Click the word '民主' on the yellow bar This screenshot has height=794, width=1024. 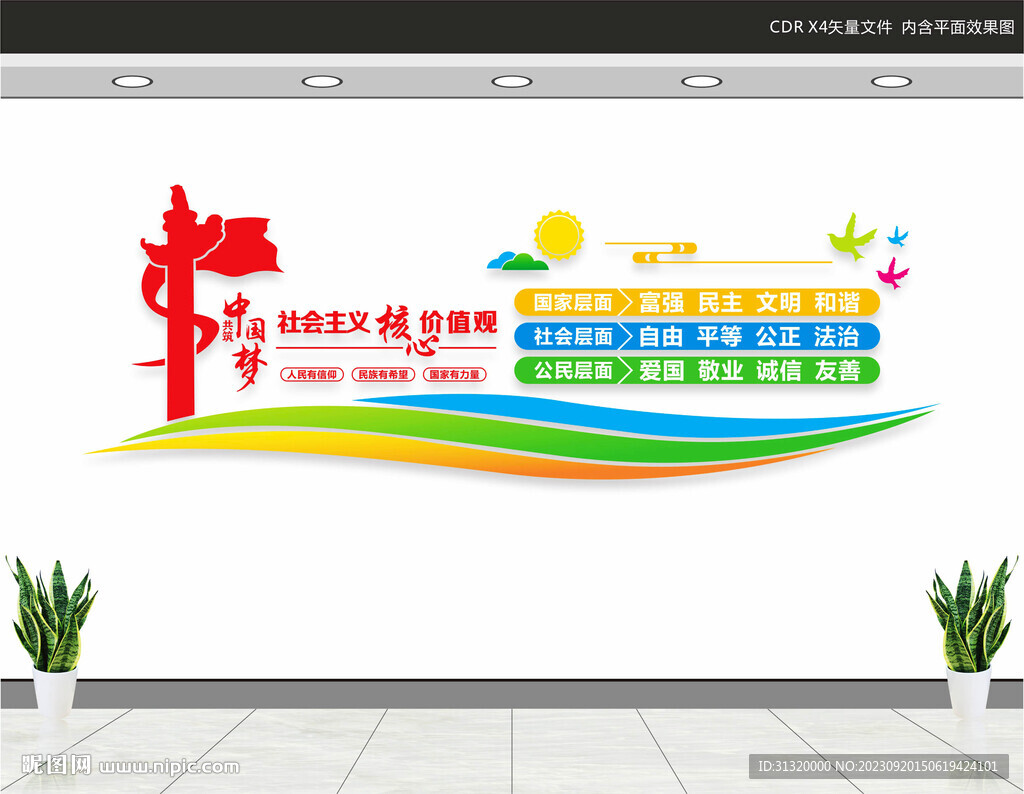click(720, 302)
